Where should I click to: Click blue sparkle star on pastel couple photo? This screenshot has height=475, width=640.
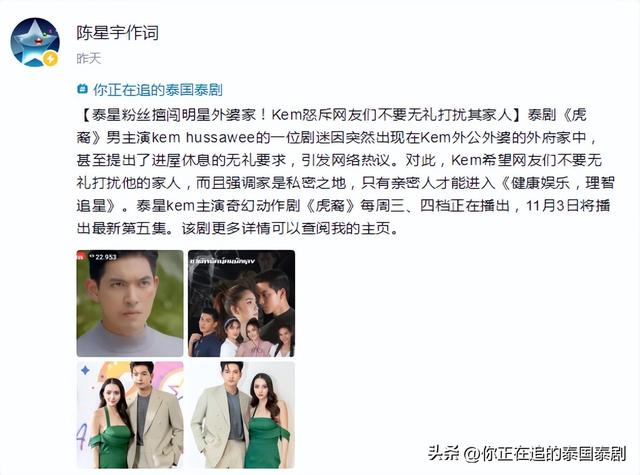pos(85,370)
